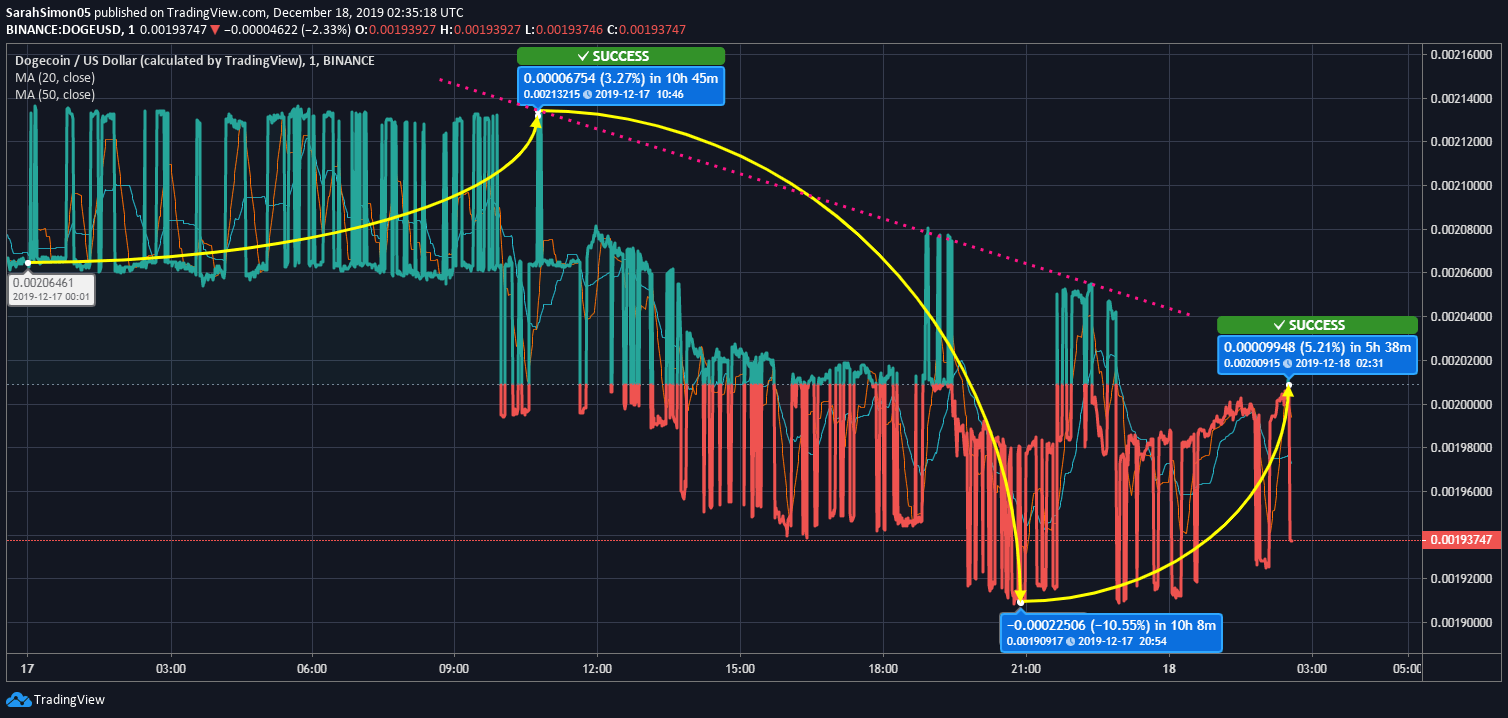
Task: Click the yellow arrowhead at the 10:46 peak
Action: click(x=536, y=120)
